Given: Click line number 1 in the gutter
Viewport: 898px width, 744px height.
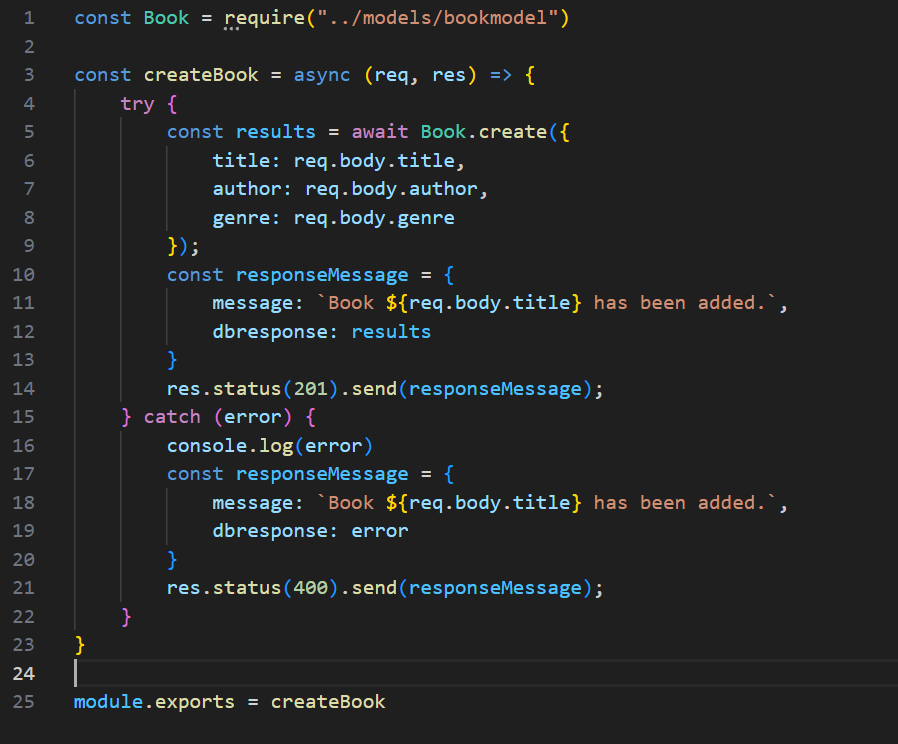Looking at the screenshot, I should pos(29,18).
